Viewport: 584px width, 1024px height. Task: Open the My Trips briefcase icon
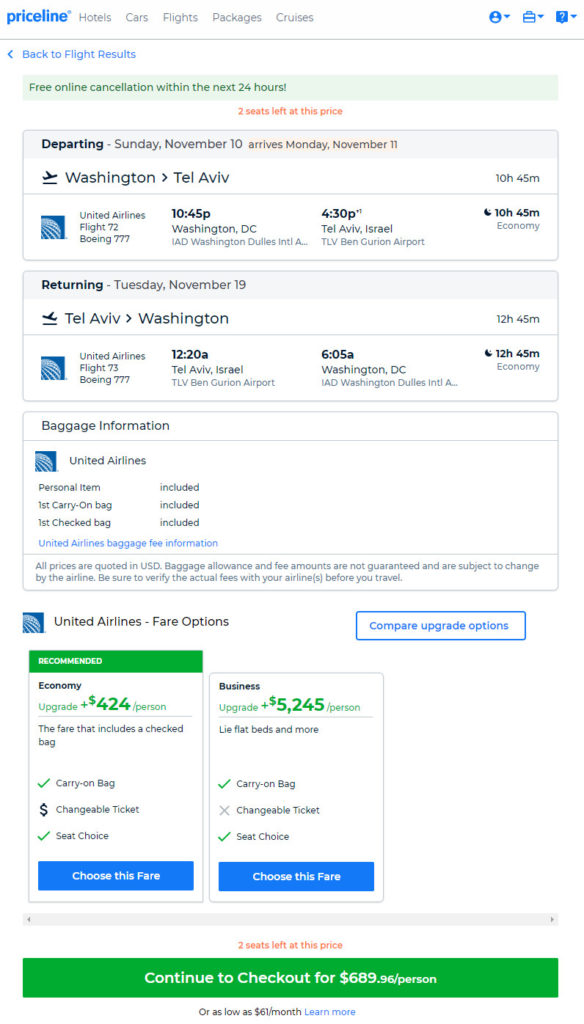click(532, 18)
